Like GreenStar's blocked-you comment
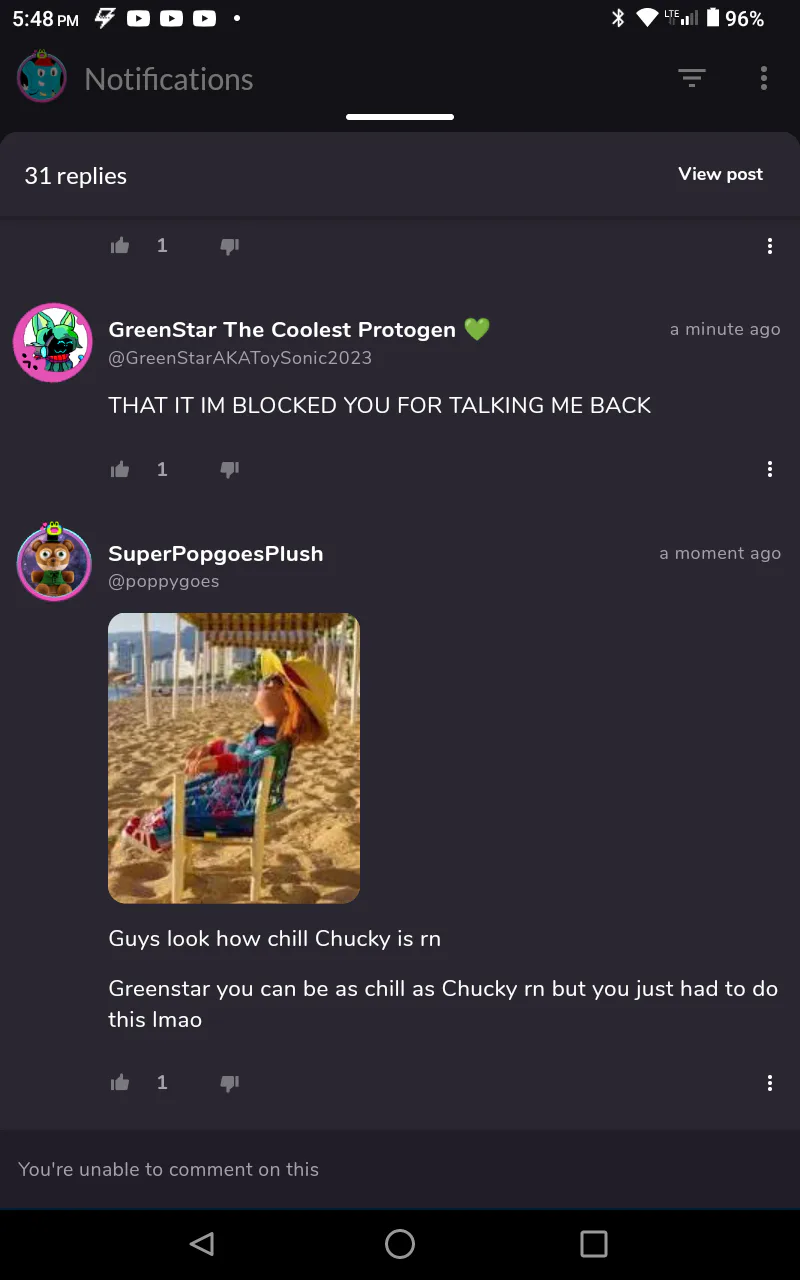This screenshot has height=1280, width=800. (x=120, y=469)
